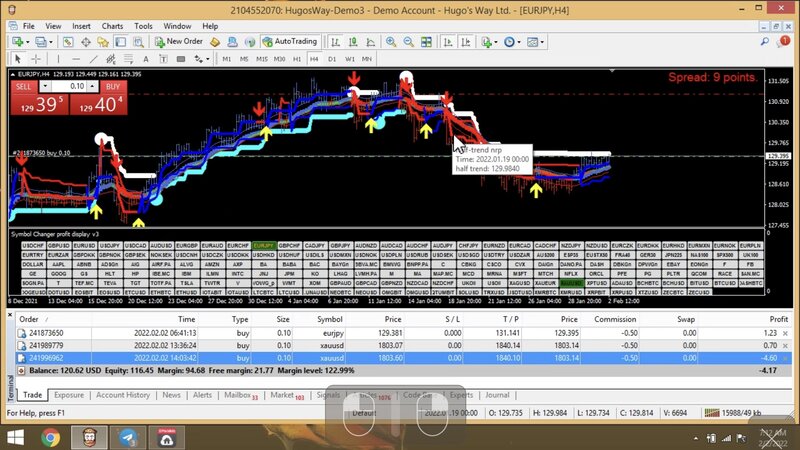800x450 pixels.
Task: Open the Telegram taskbar icon
Action: tap(128, 438)
